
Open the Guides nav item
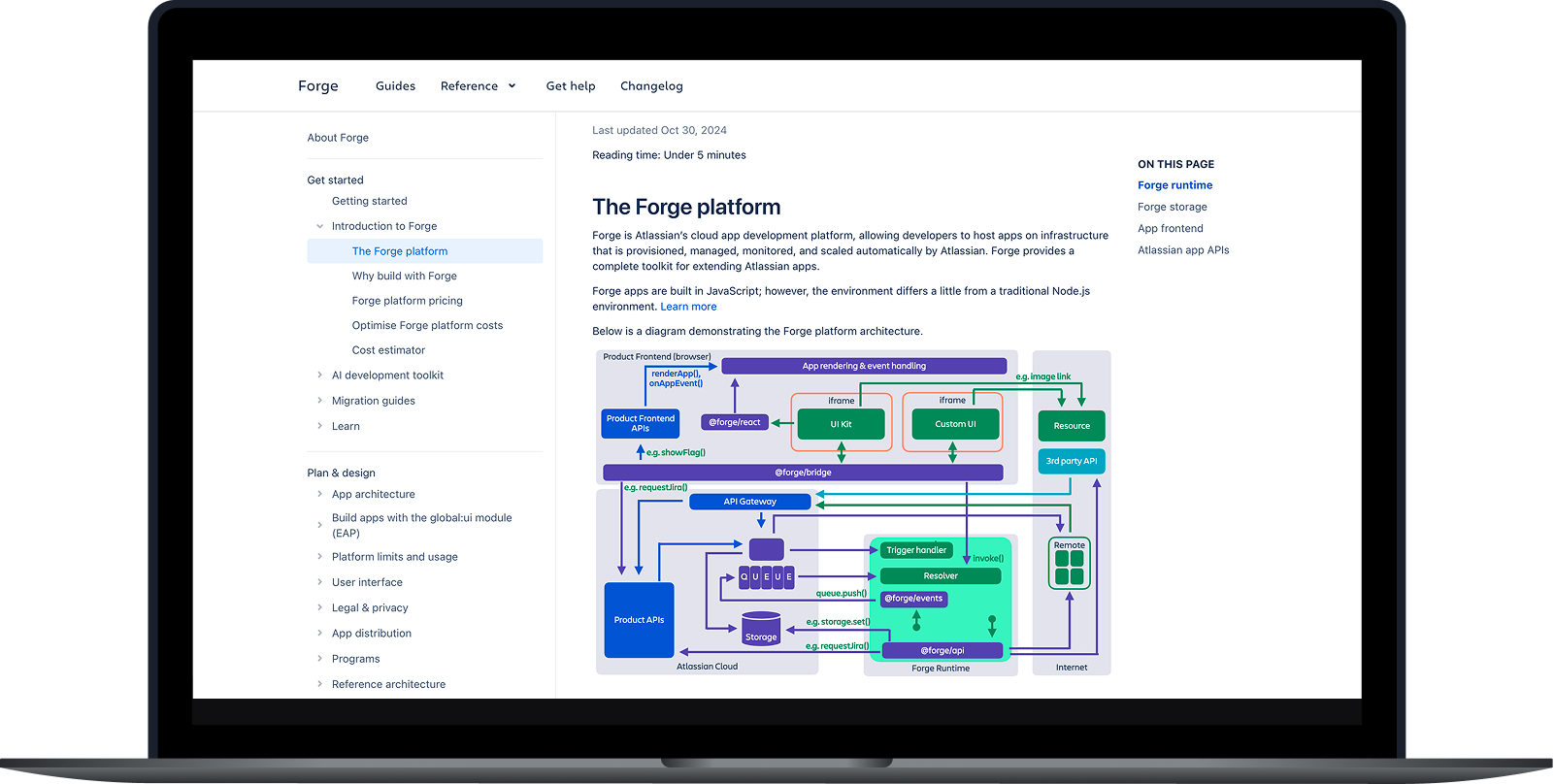395,85
